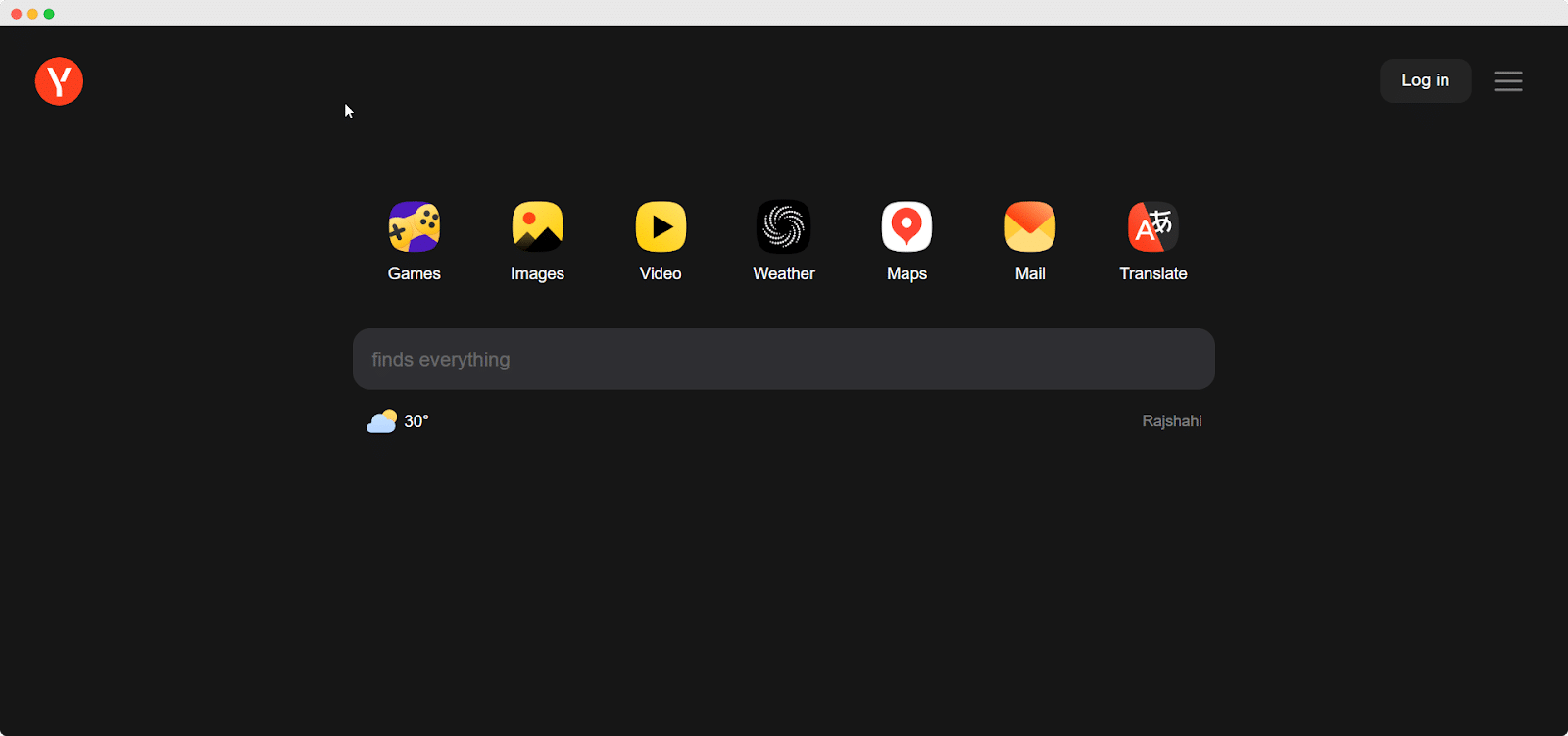Click the Log in button
Image resolution: width=1568 pixels, height=736 pixels.
(1425, 80)
